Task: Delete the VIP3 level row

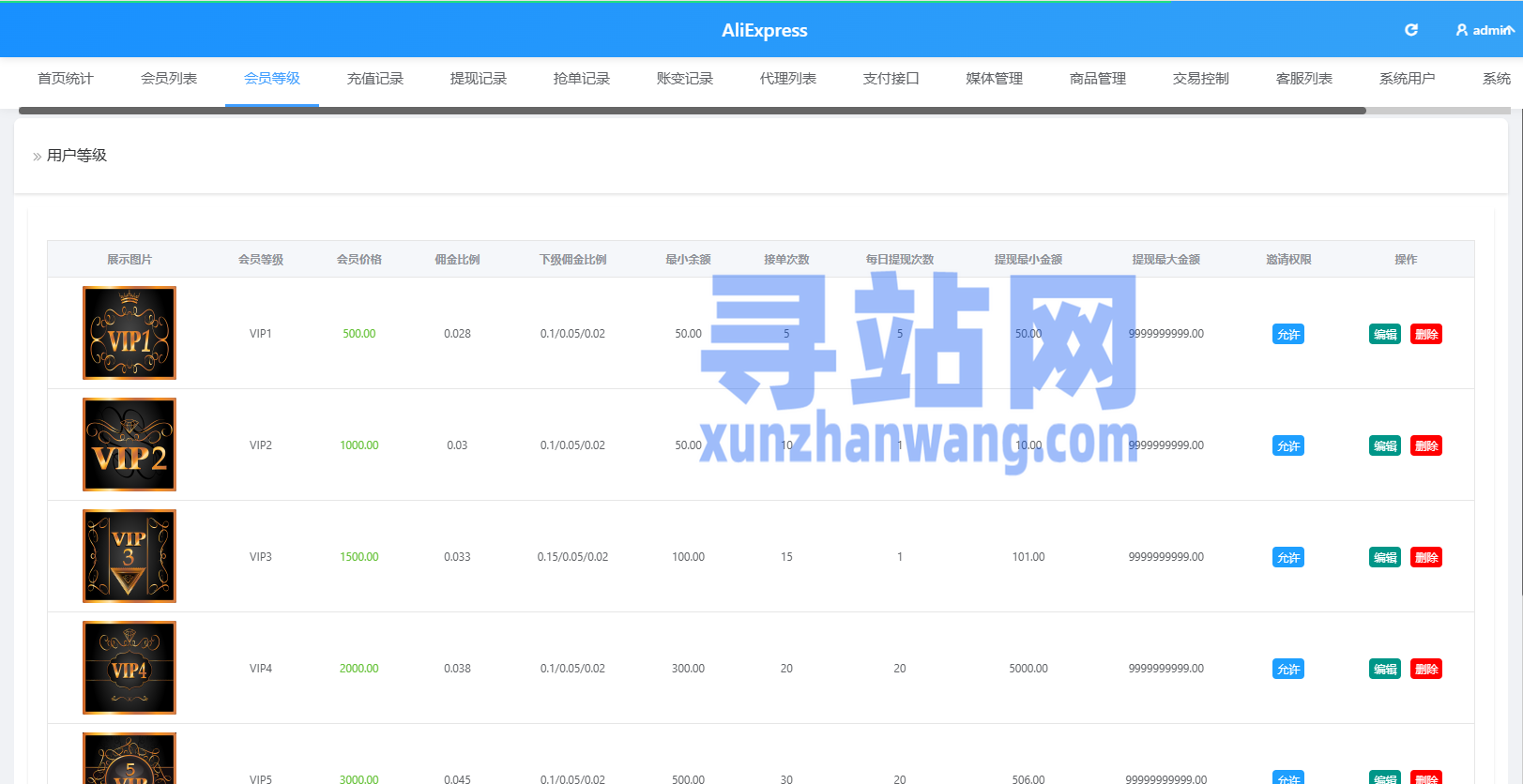Action: point(1426,557)
